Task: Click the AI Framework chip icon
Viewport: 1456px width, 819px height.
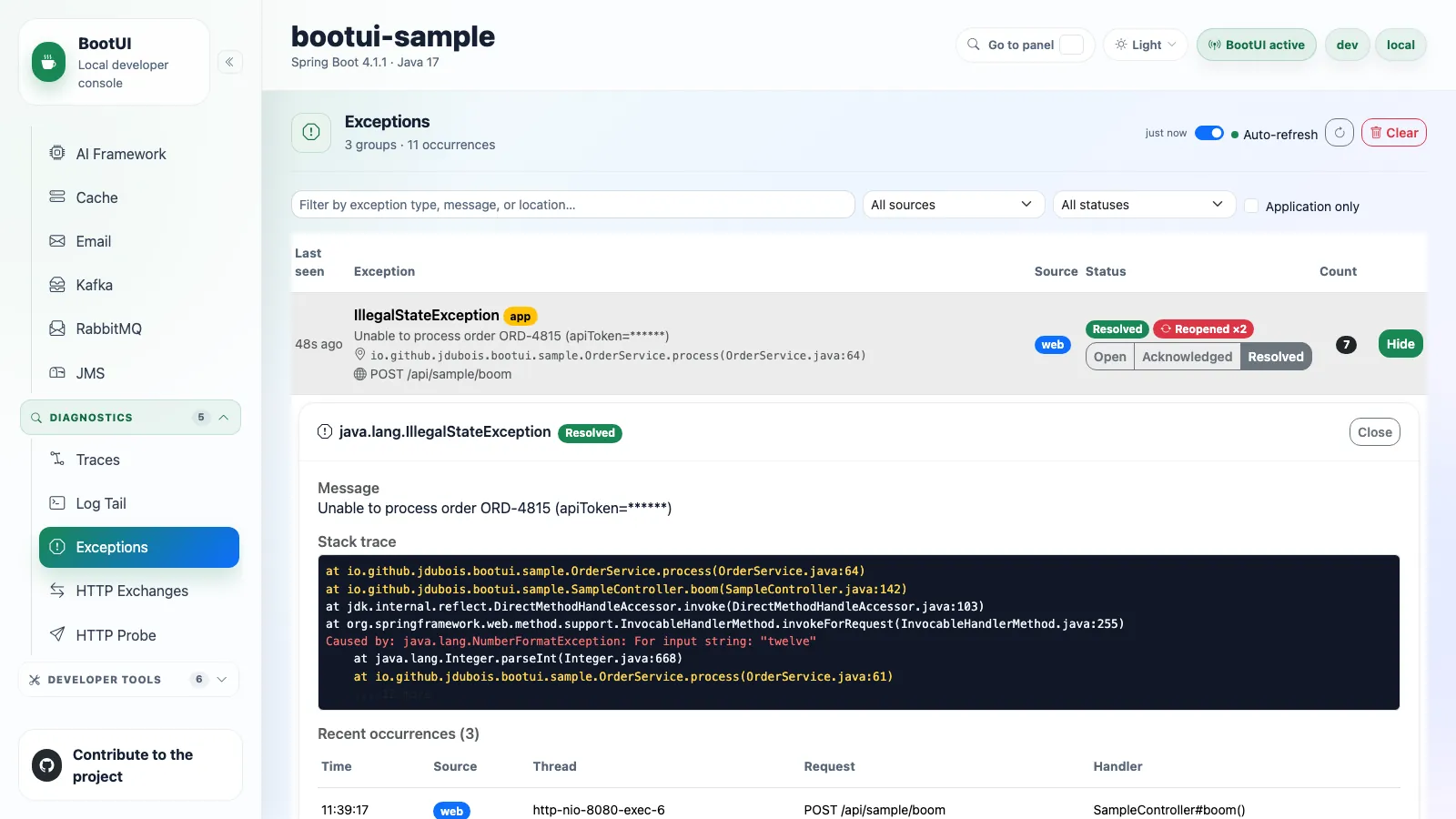Action: point(57,153)
